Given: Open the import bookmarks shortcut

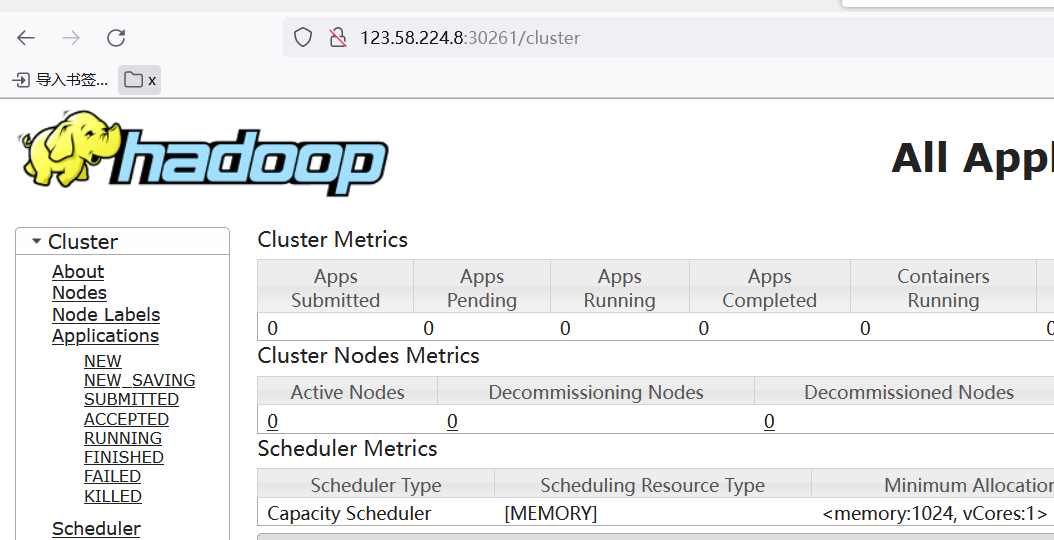Looking at the screenshot, I should click(x=60, y=80).
